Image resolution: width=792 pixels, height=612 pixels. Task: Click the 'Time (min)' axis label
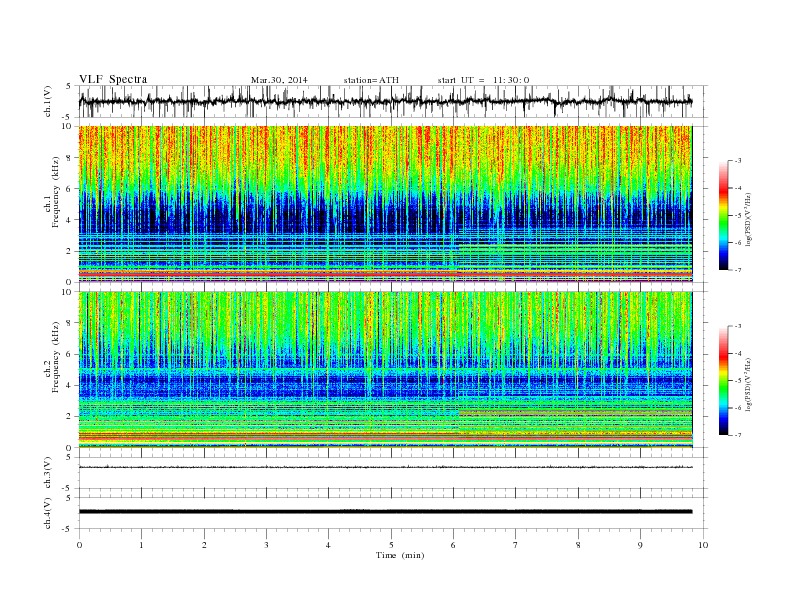click(x=400, y=555)
